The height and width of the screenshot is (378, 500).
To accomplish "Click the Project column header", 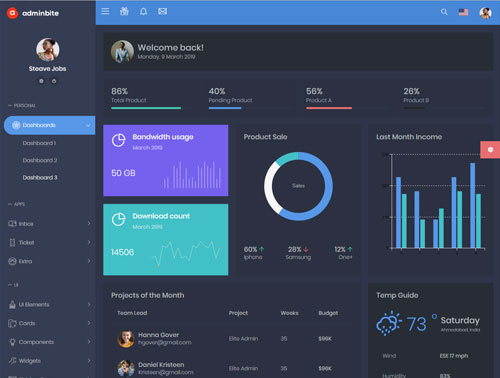I will point(238,313).
